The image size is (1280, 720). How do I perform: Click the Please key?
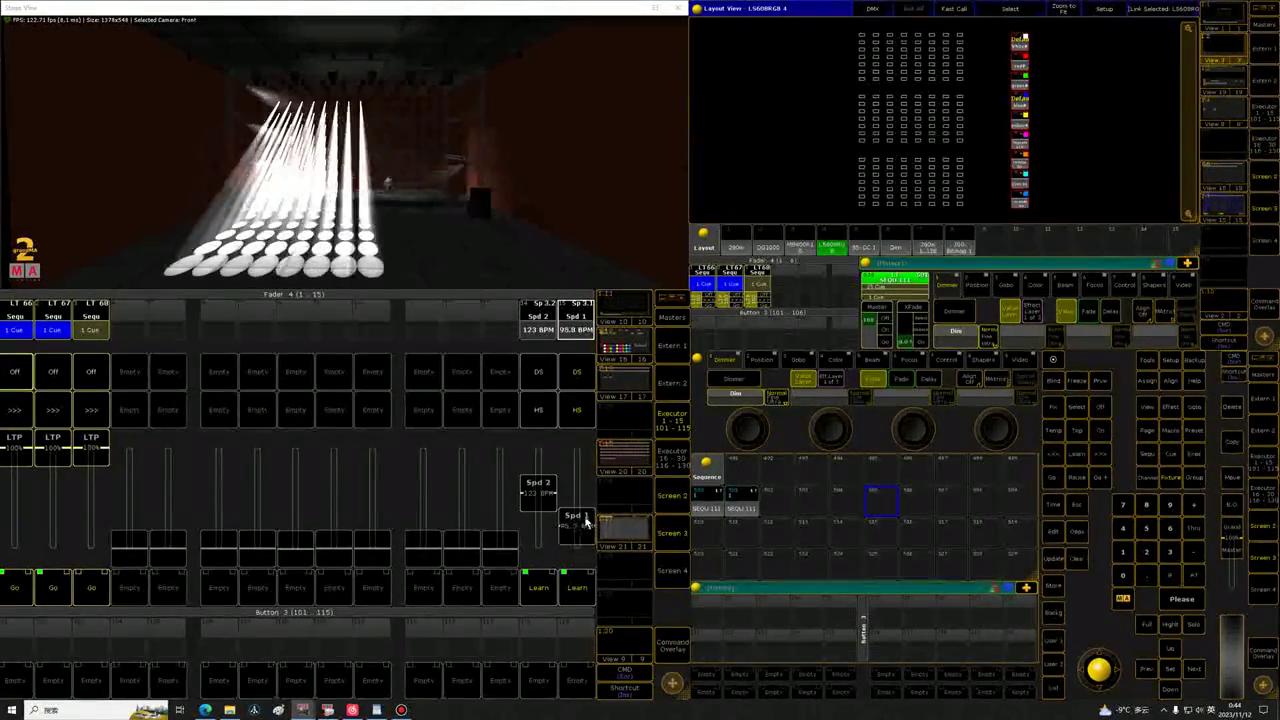tap(1182, 599)
